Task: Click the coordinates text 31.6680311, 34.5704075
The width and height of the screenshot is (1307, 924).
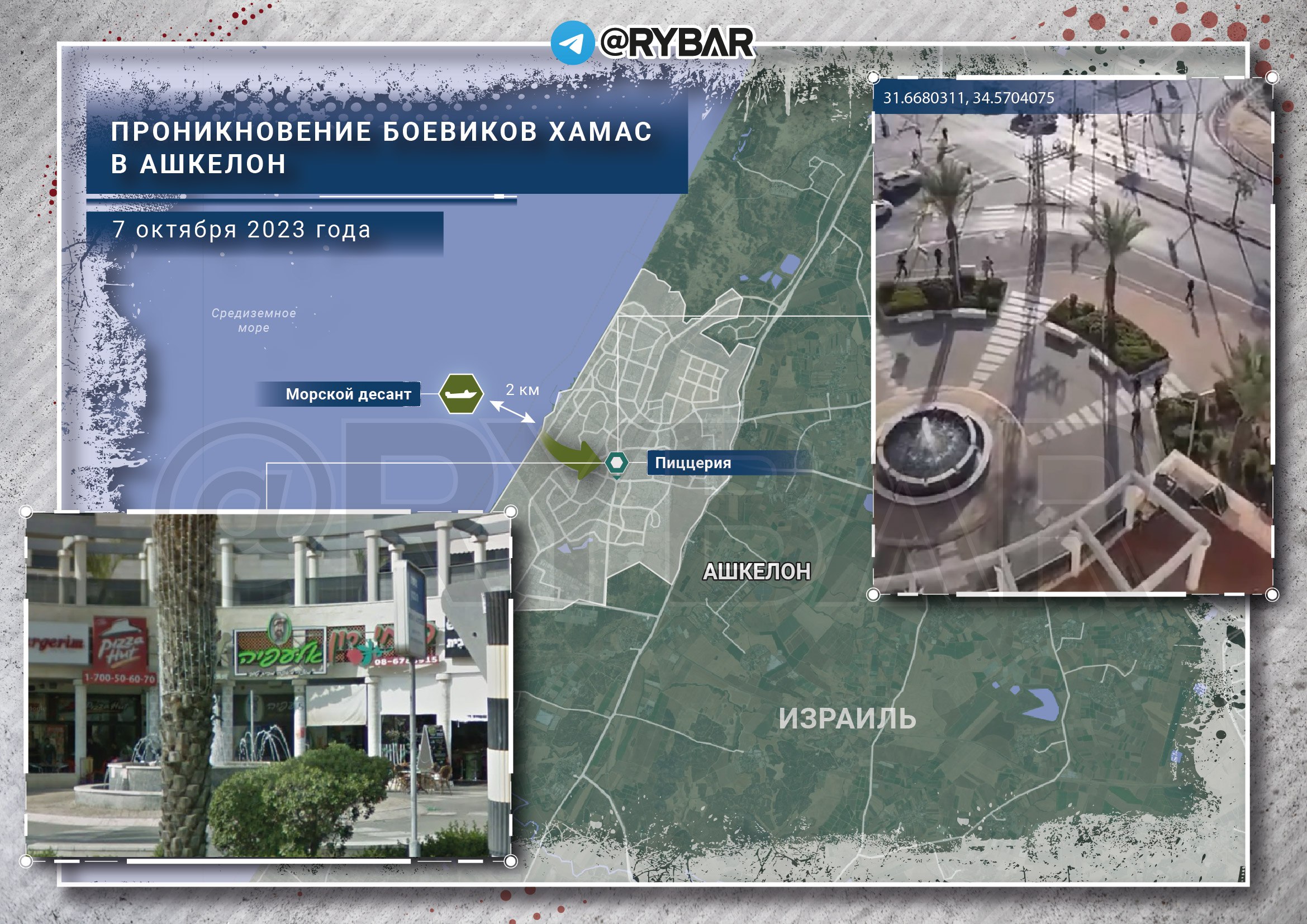Action: (x=968, y=98)
